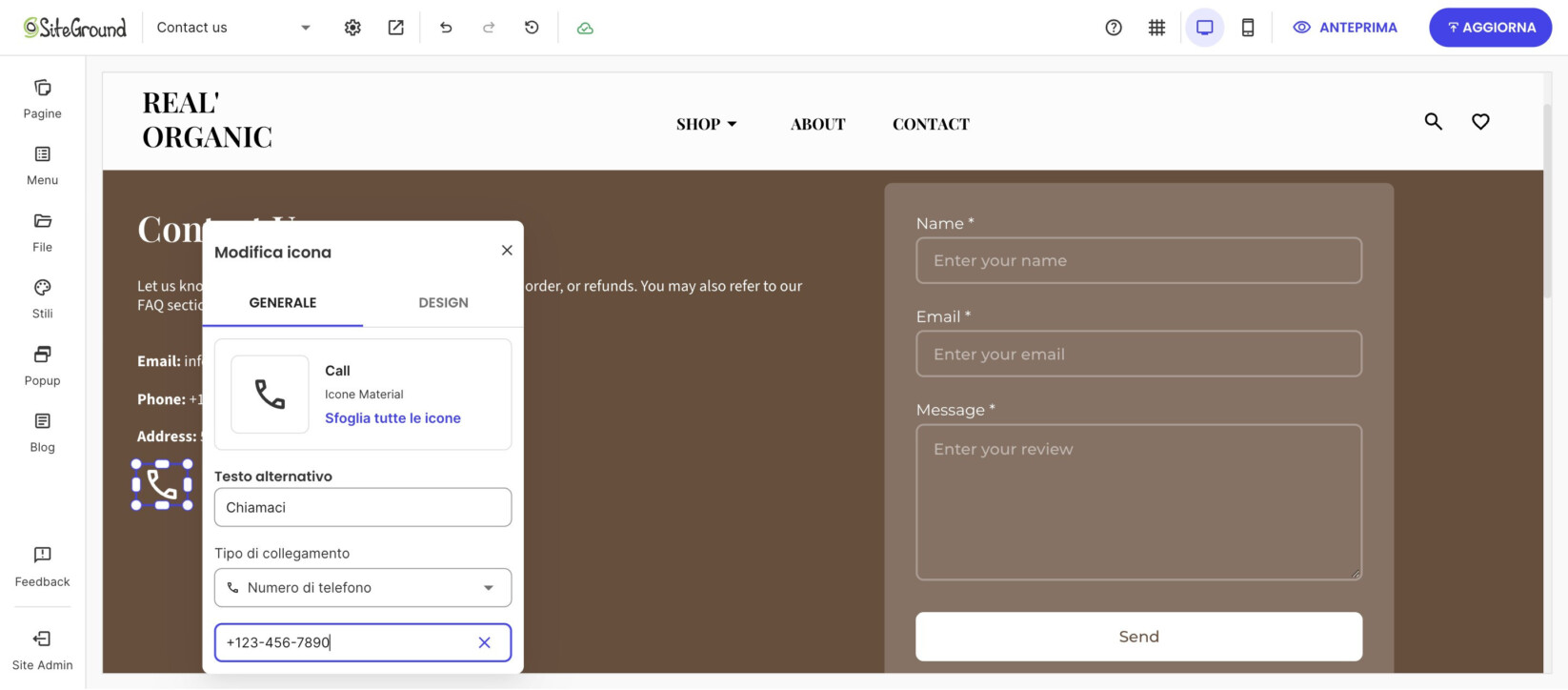1568x690 pixels.
Task: Open the help question mark icon
Action: (1114, 28)
